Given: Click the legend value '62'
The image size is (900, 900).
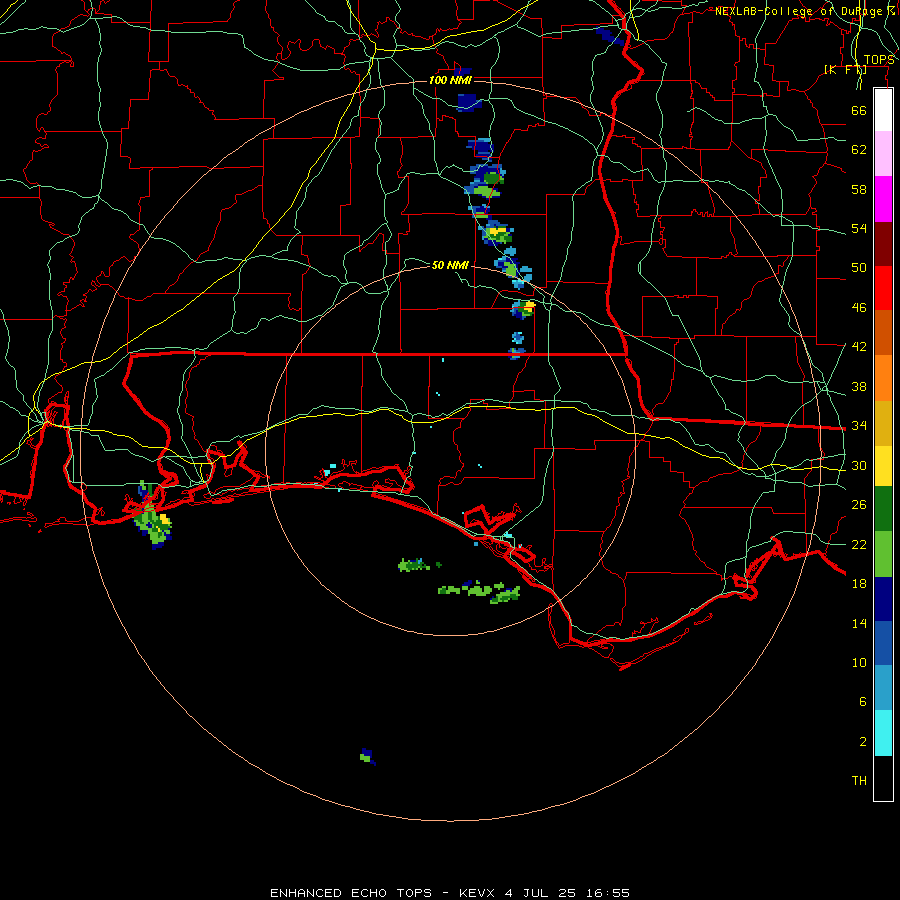Looking at the screenshot, I should [x=859, y=150].
